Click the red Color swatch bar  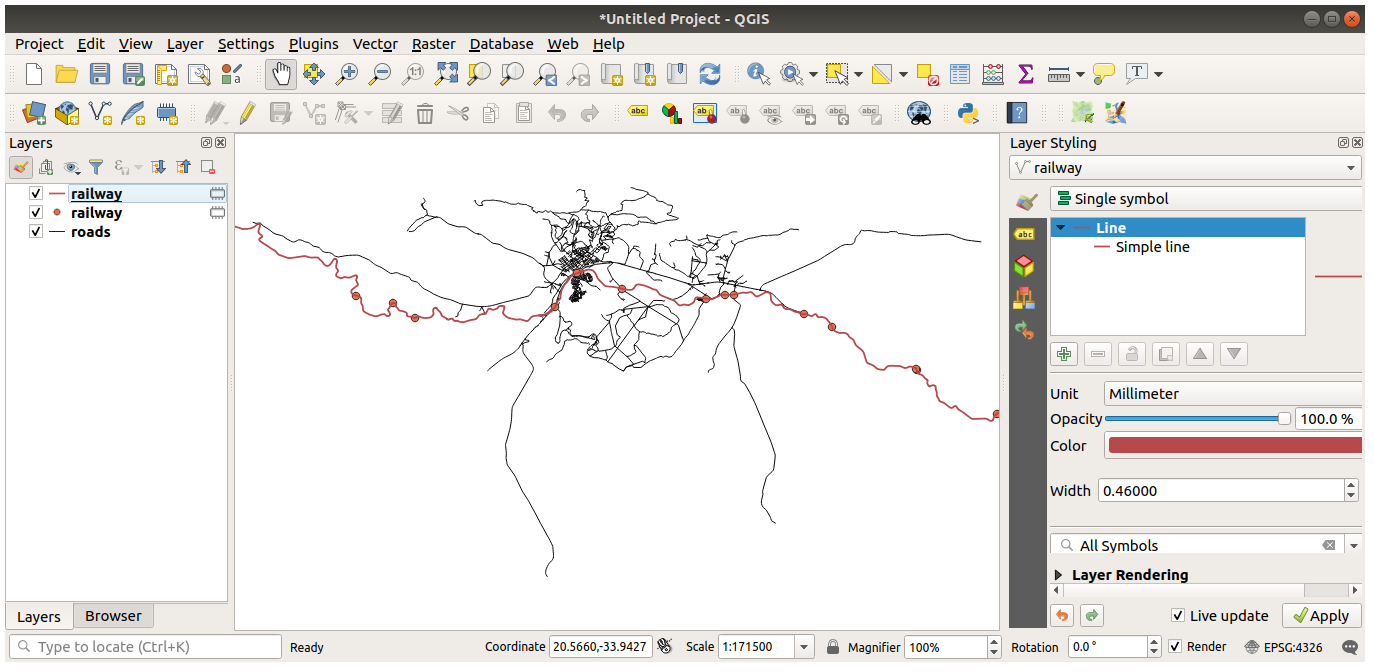click(x=1234, y=446)
